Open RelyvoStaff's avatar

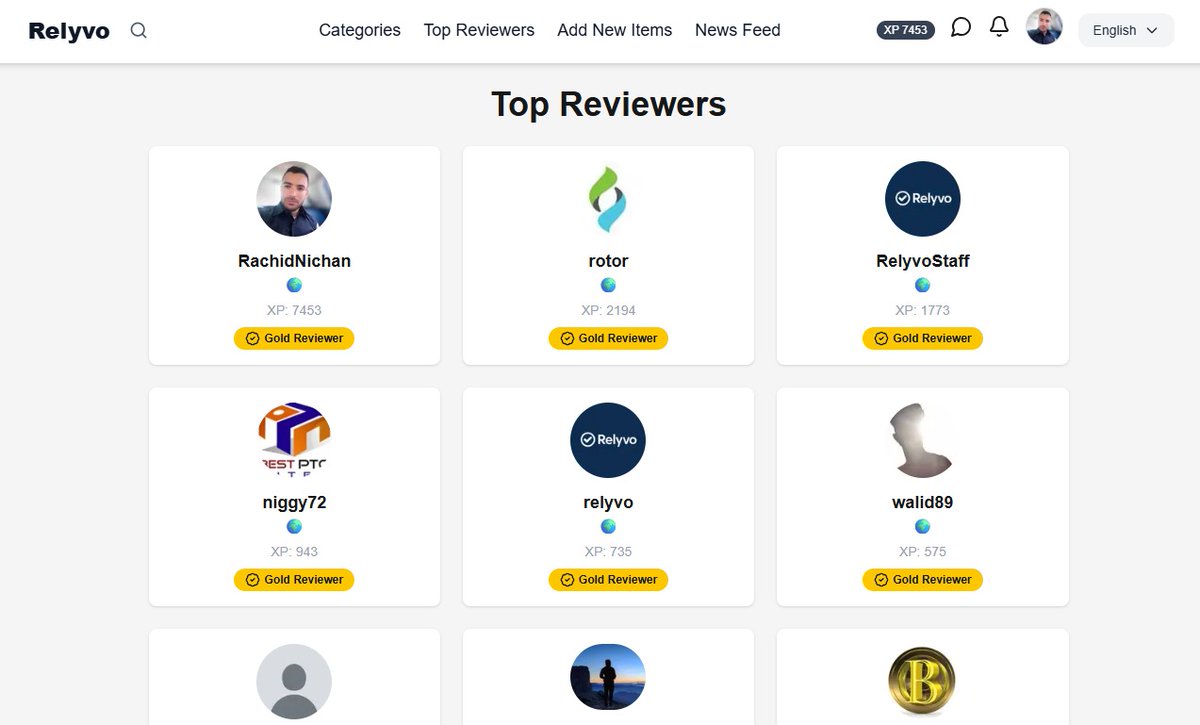click(923, 199)
